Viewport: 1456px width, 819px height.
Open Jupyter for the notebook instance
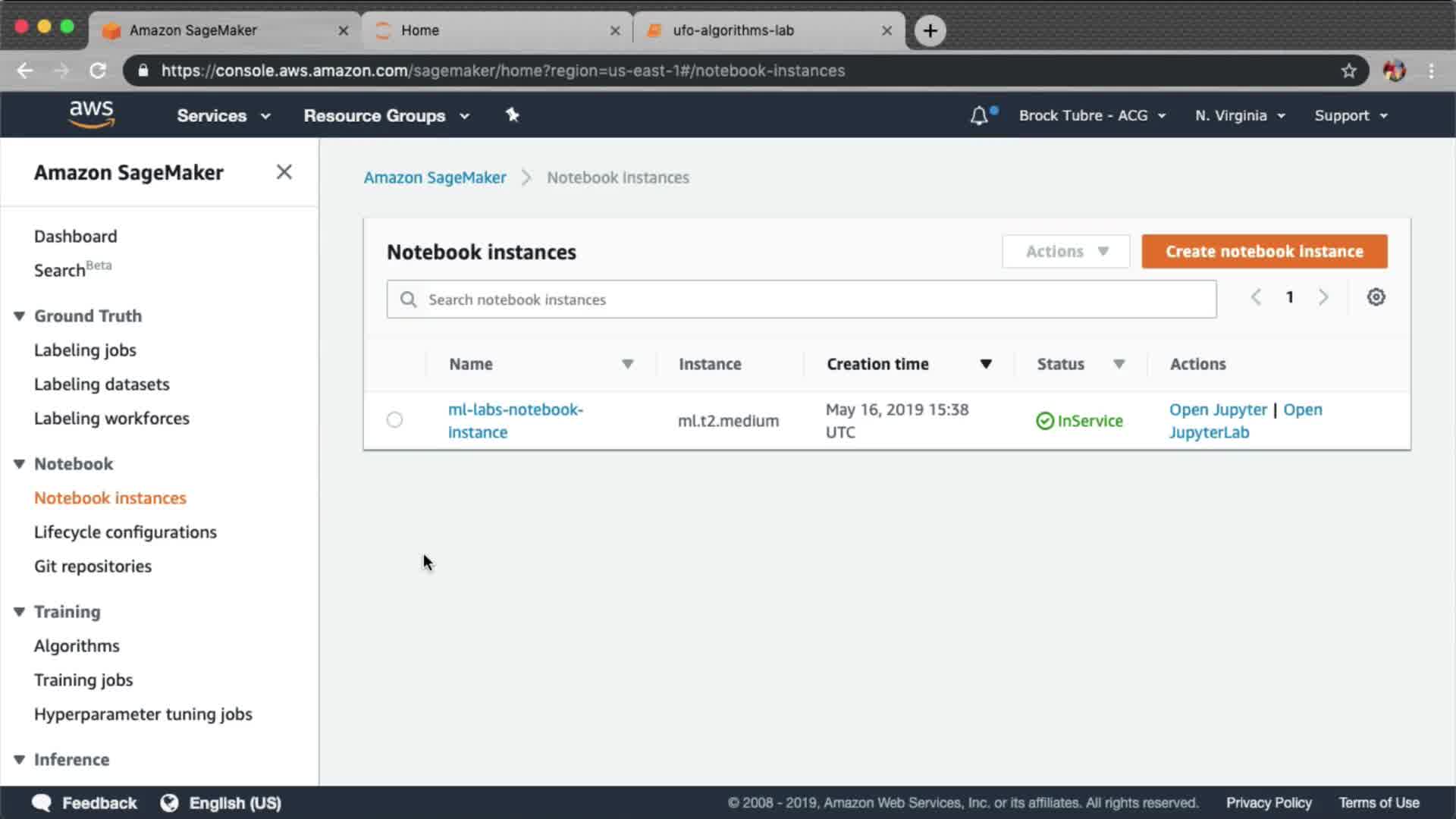click(x=1217, y=409)
